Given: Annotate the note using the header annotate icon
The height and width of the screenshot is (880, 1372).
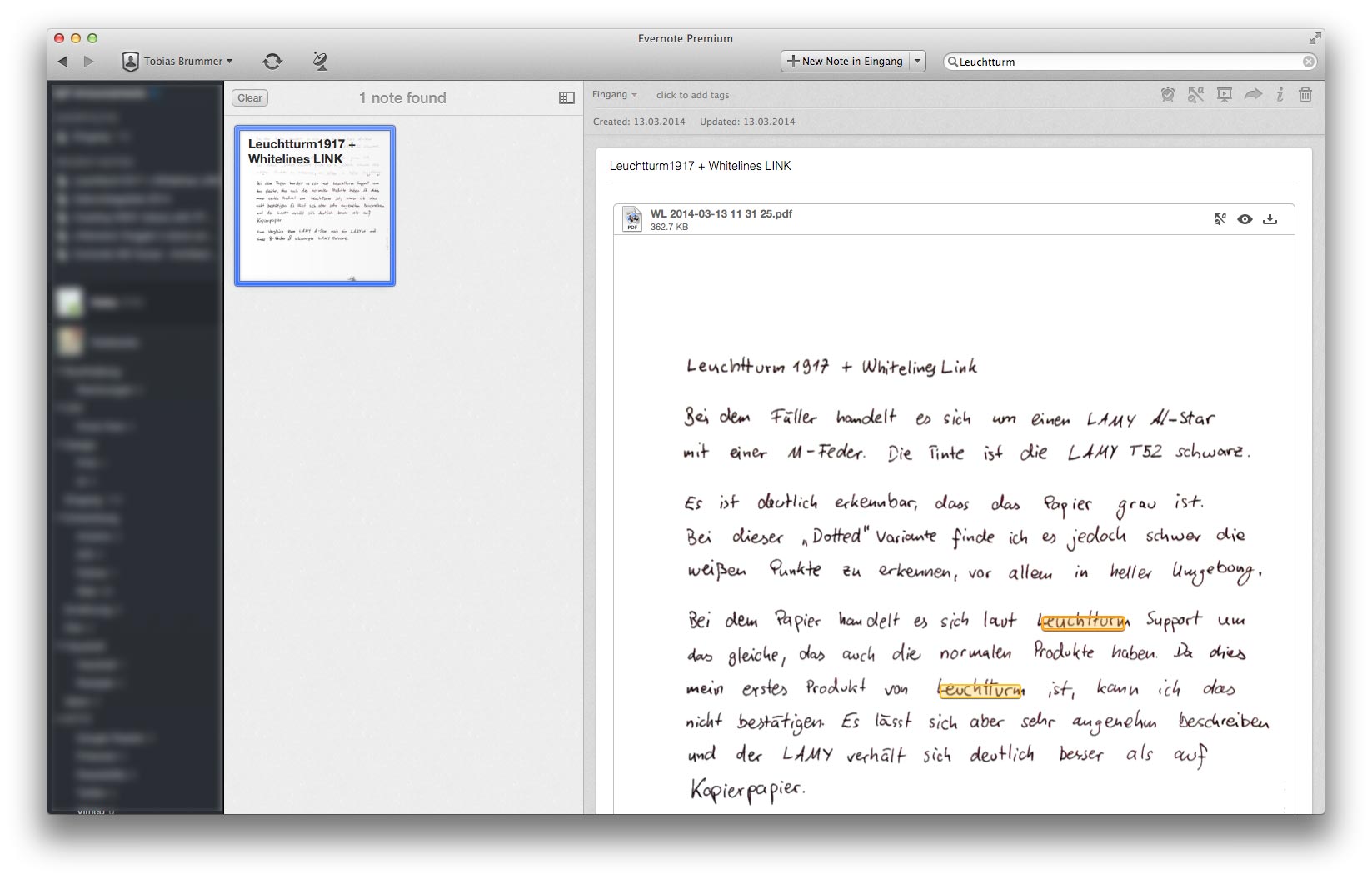Looking at the screenshot, I should click(1195, 95).
